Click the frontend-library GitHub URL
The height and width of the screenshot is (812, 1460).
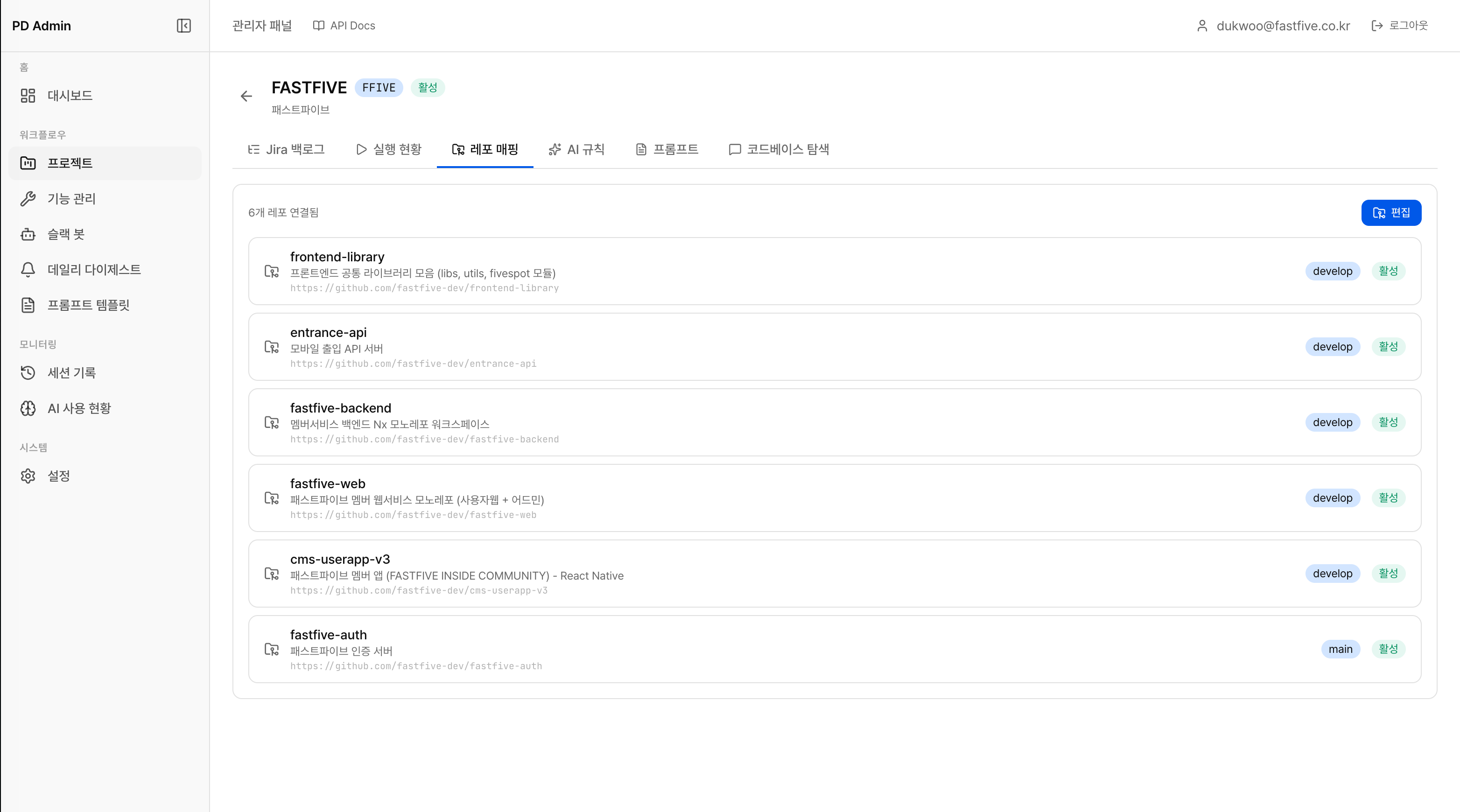(x=425, y=288)
